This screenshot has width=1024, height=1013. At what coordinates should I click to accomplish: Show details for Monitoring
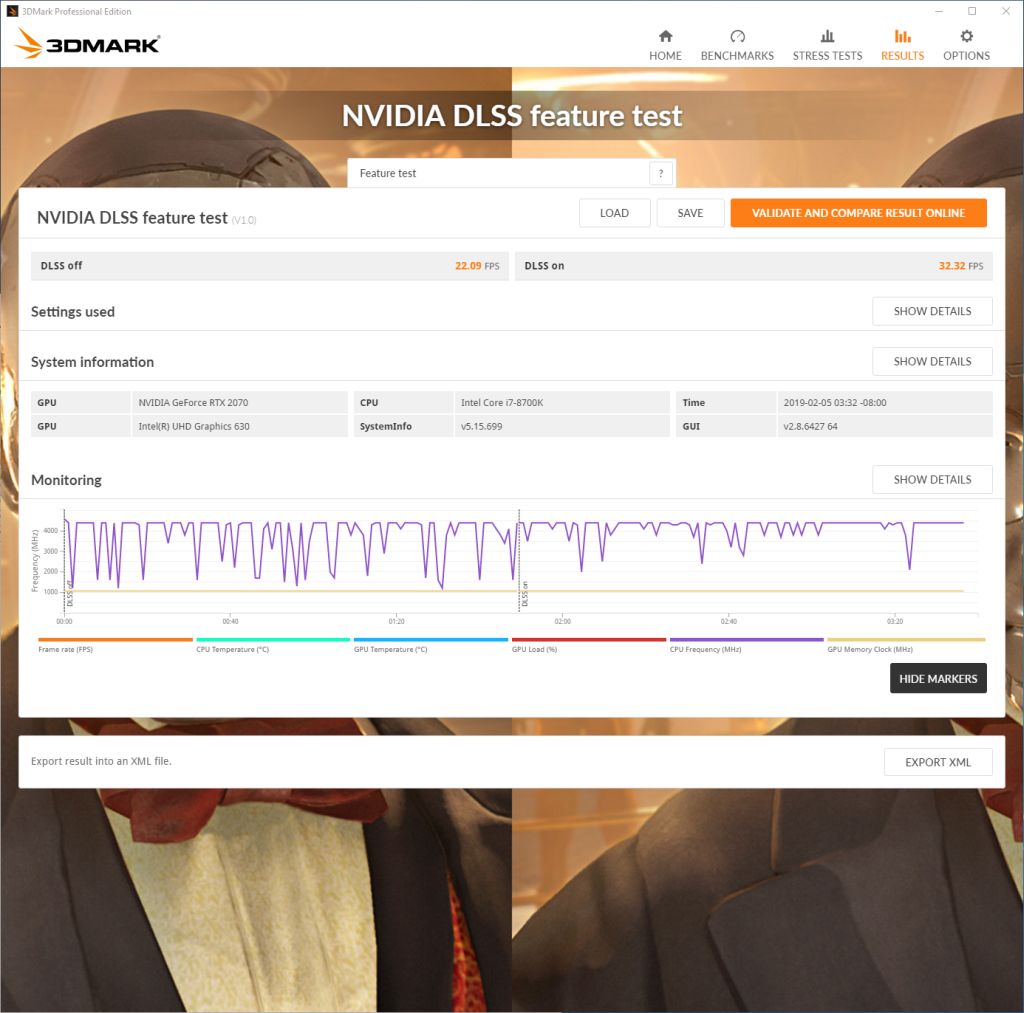932,479
